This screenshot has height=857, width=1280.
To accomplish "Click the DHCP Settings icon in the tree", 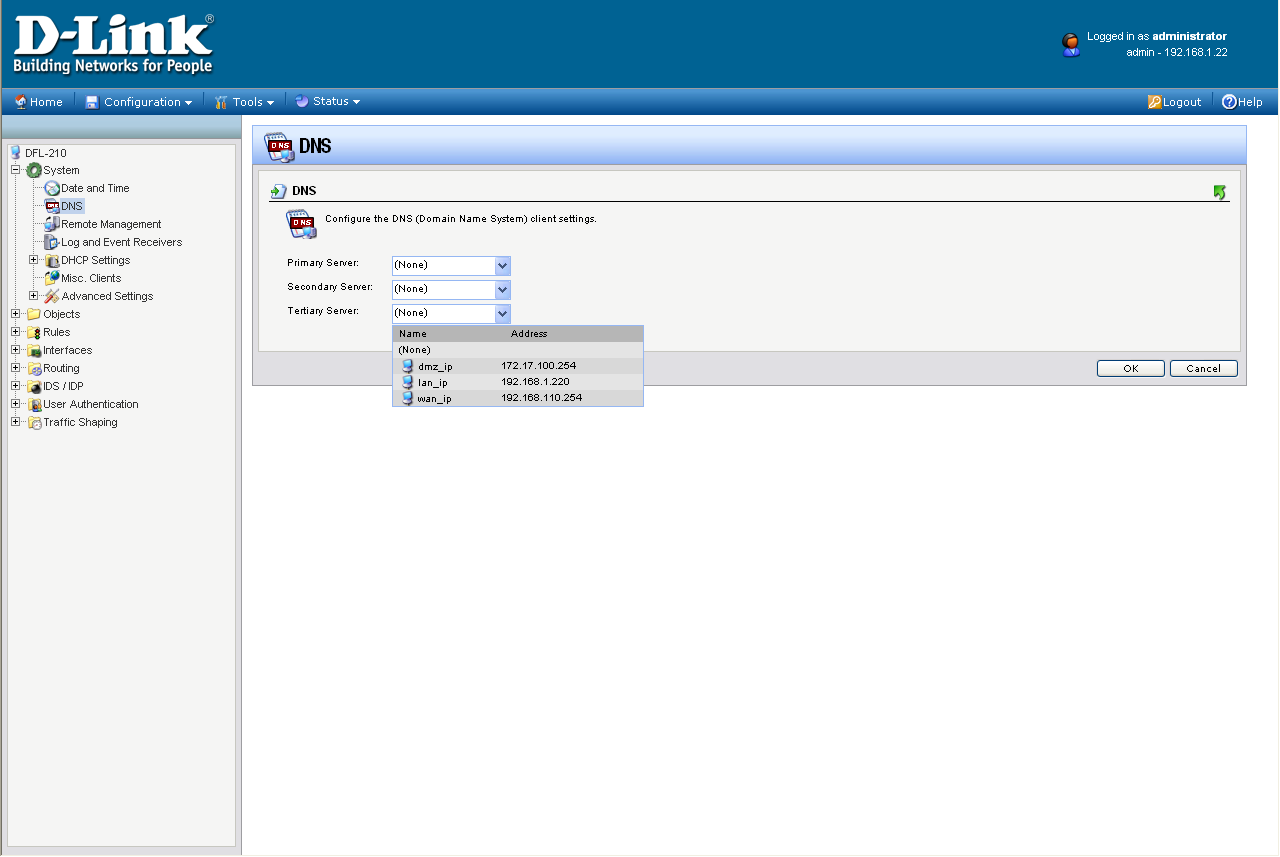I will (52, 260).
